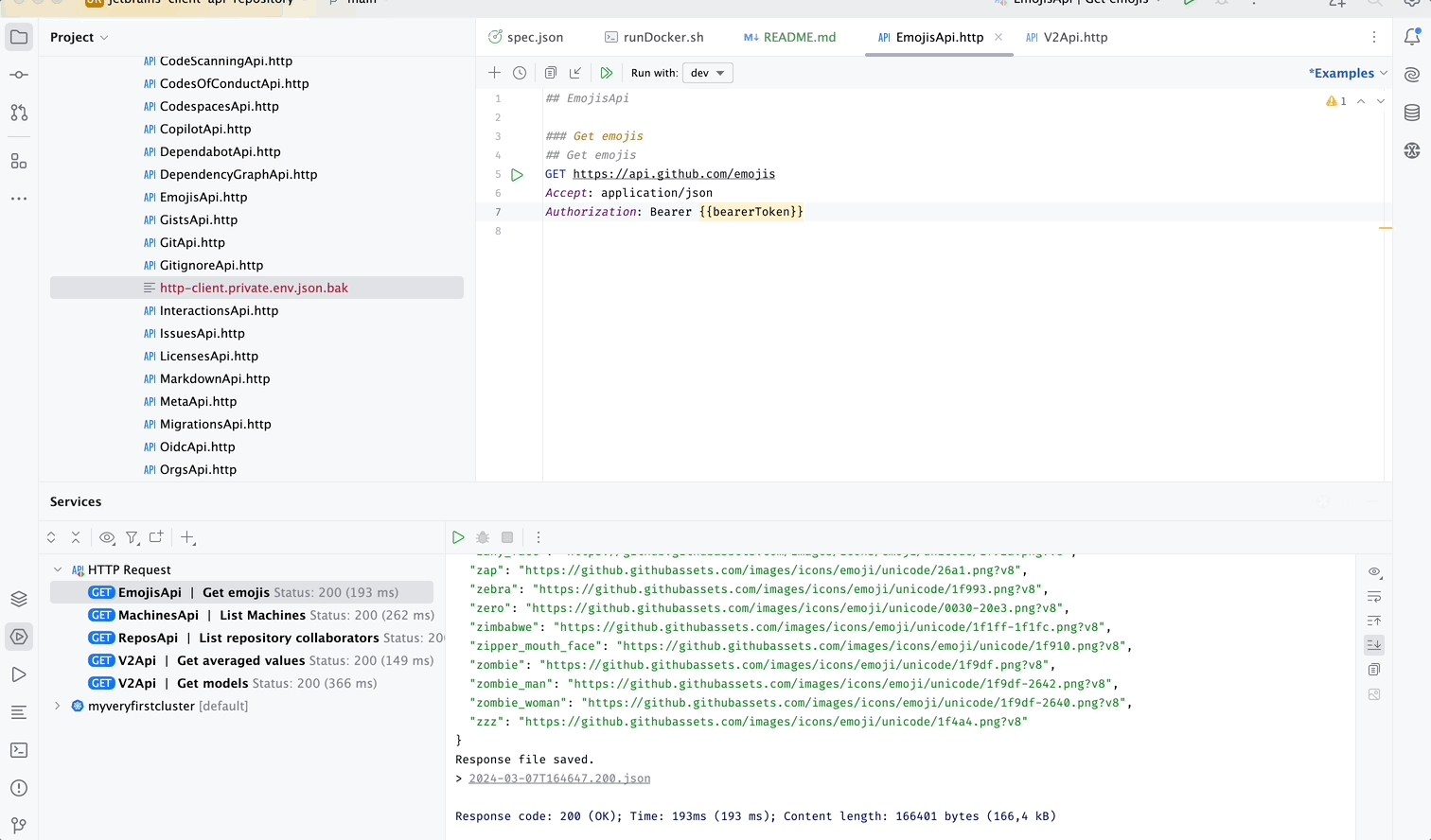
Task: Open the Run with dev environment dropdown
Action: point(707,73)
